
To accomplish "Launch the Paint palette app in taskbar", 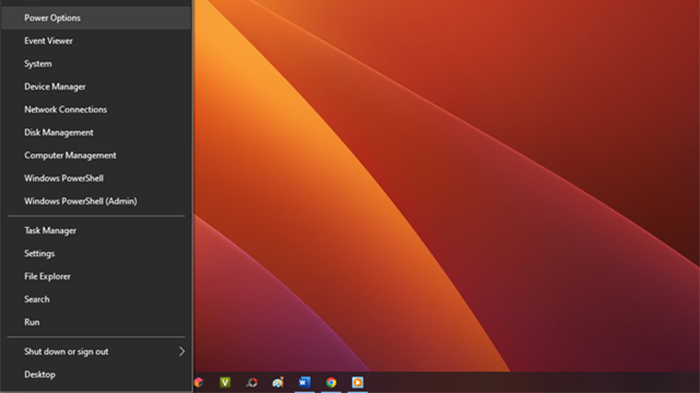I will tap(278, 382).
